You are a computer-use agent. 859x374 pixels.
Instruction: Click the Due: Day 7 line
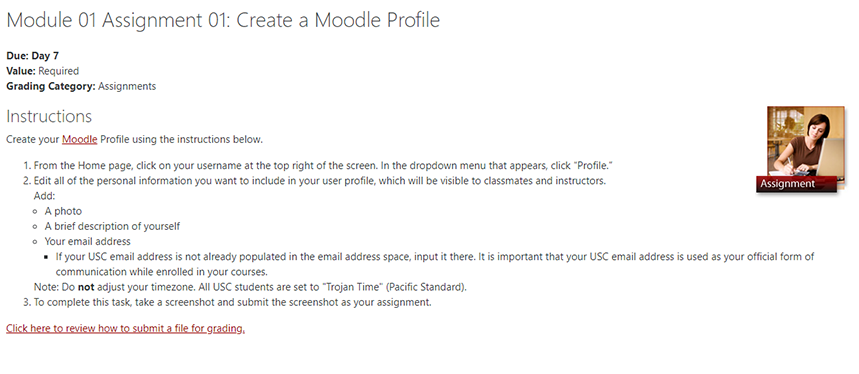point(32,55)
